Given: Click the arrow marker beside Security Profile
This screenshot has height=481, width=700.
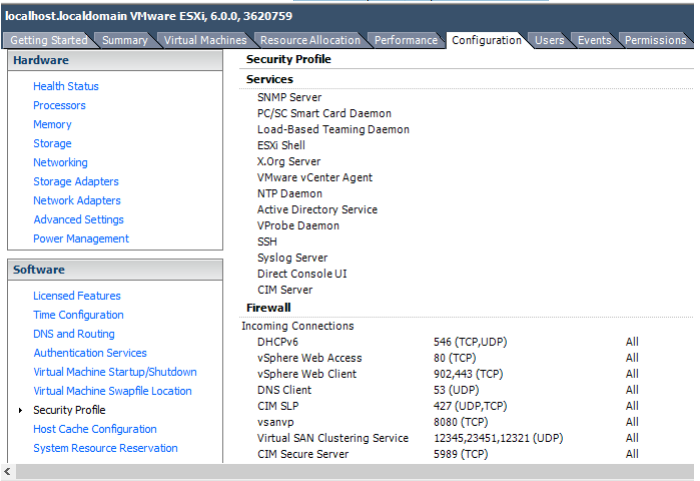Looking at the screenshot, I should coord(20,410).
